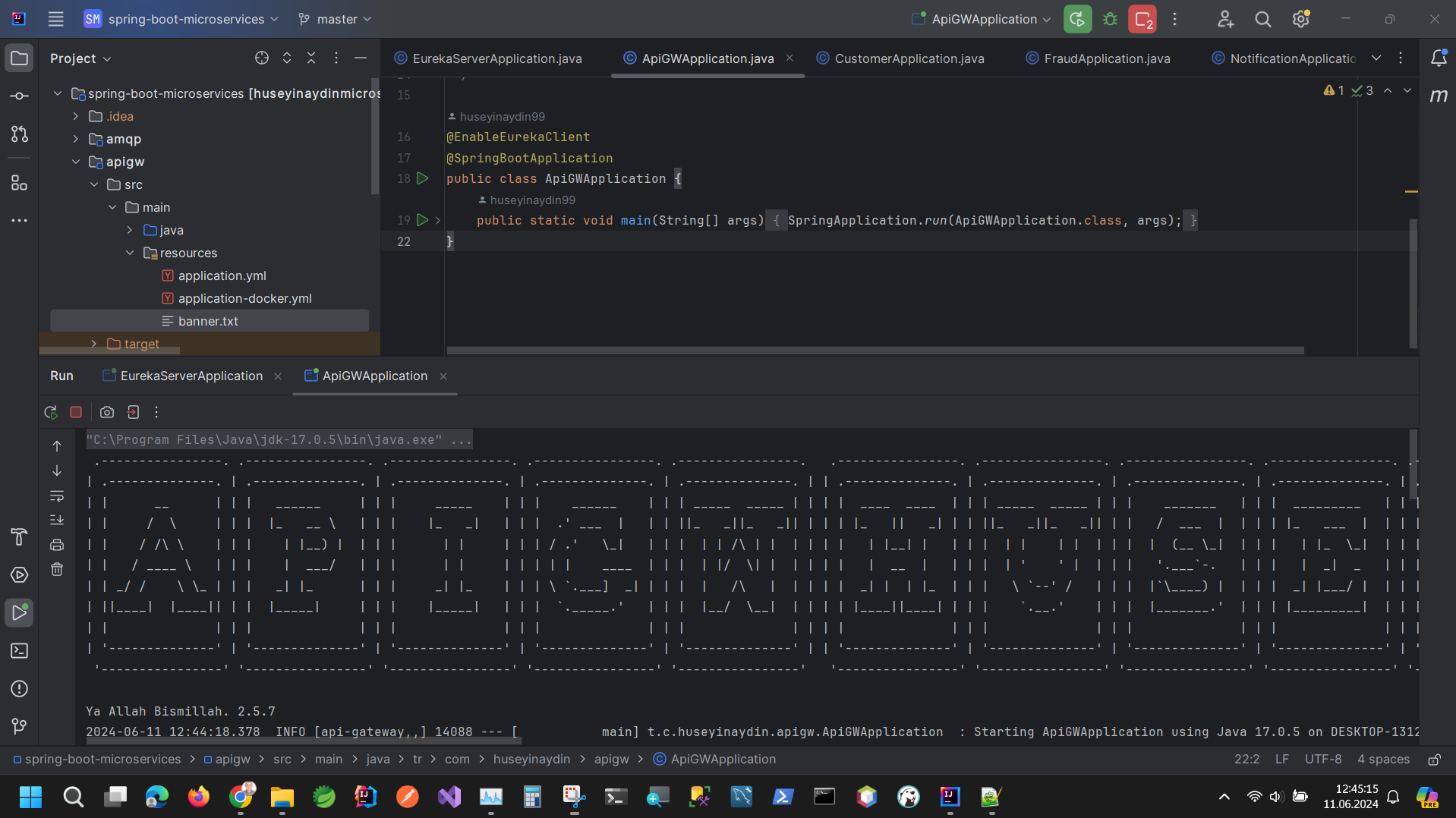
Task: Open Pull Requests tool window
Action: click(20, 134)
